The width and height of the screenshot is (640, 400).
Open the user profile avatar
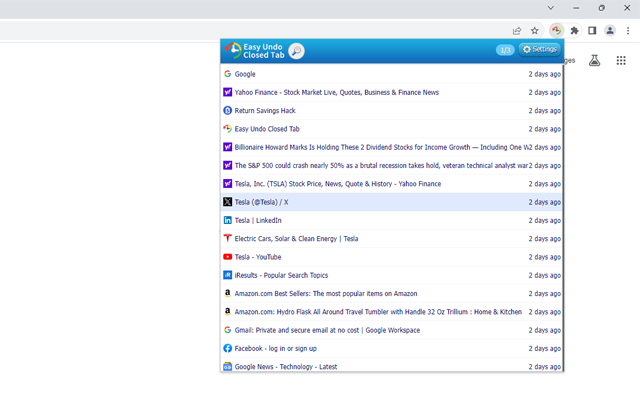click(x=610, y=30)
